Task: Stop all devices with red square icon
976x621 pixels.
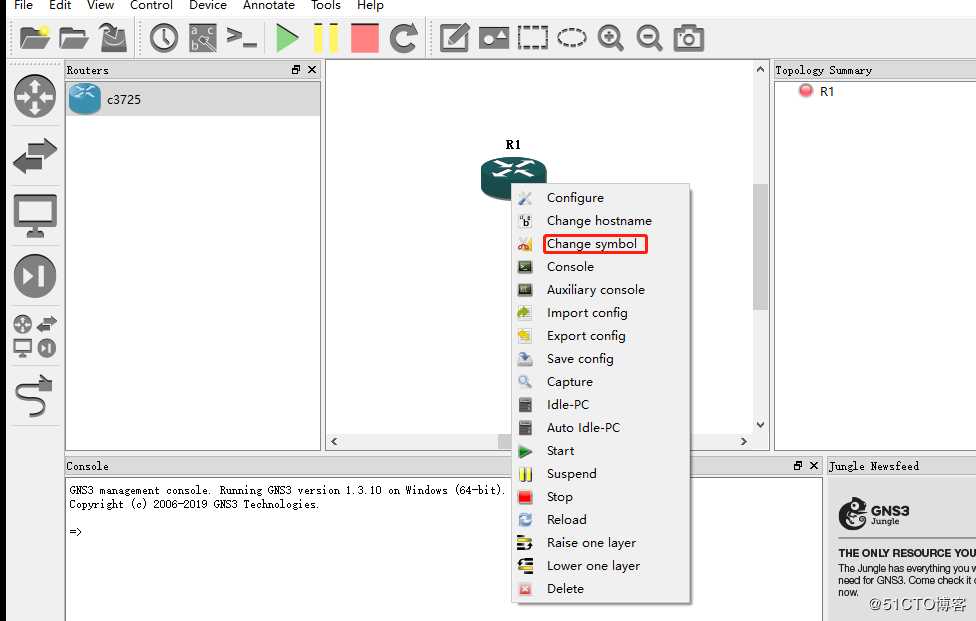Action: click(365, 38)
